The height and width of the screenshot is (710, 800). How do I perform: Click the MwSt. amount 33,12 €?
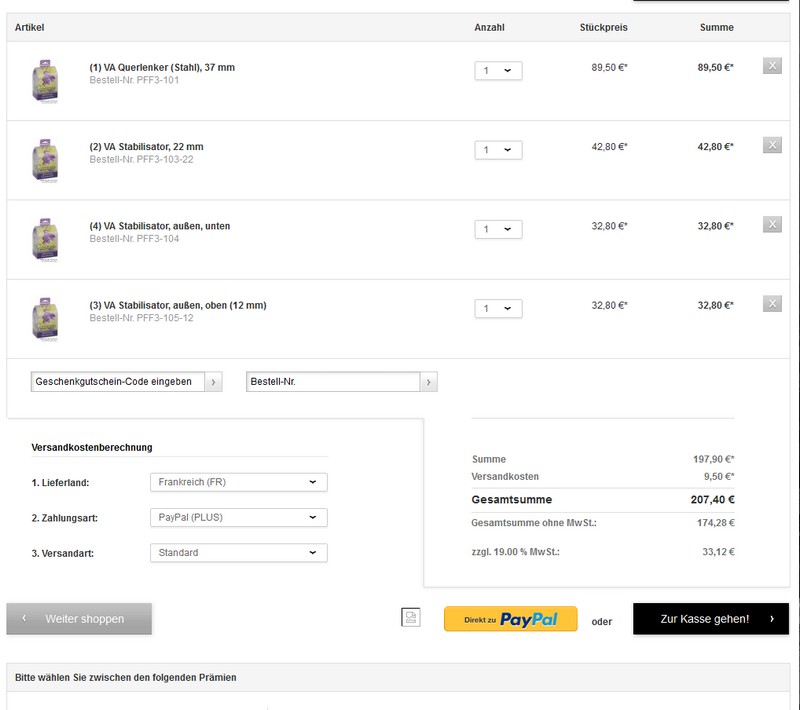(718, 552)
